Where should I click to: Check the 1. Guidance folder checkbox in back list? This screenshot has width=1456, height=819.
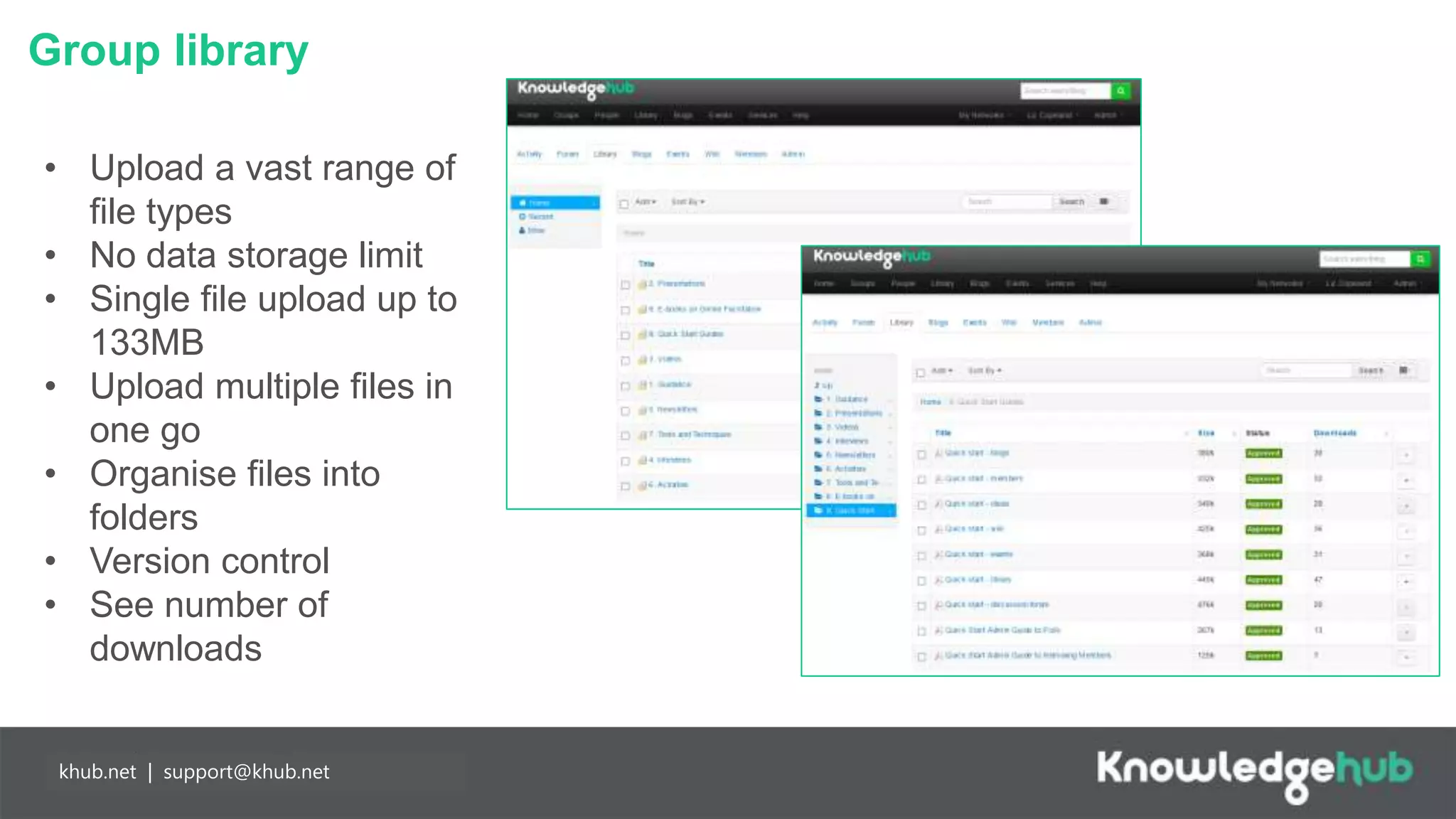[626, 386]
